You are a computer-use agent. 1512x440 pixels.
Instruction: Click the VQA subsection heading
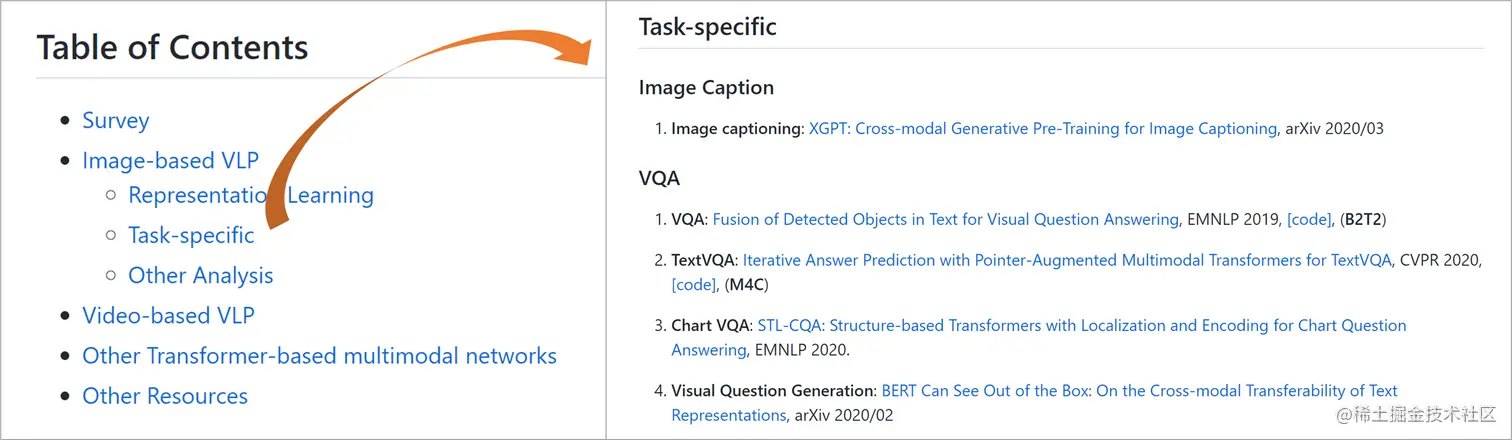tap(659, 179)
